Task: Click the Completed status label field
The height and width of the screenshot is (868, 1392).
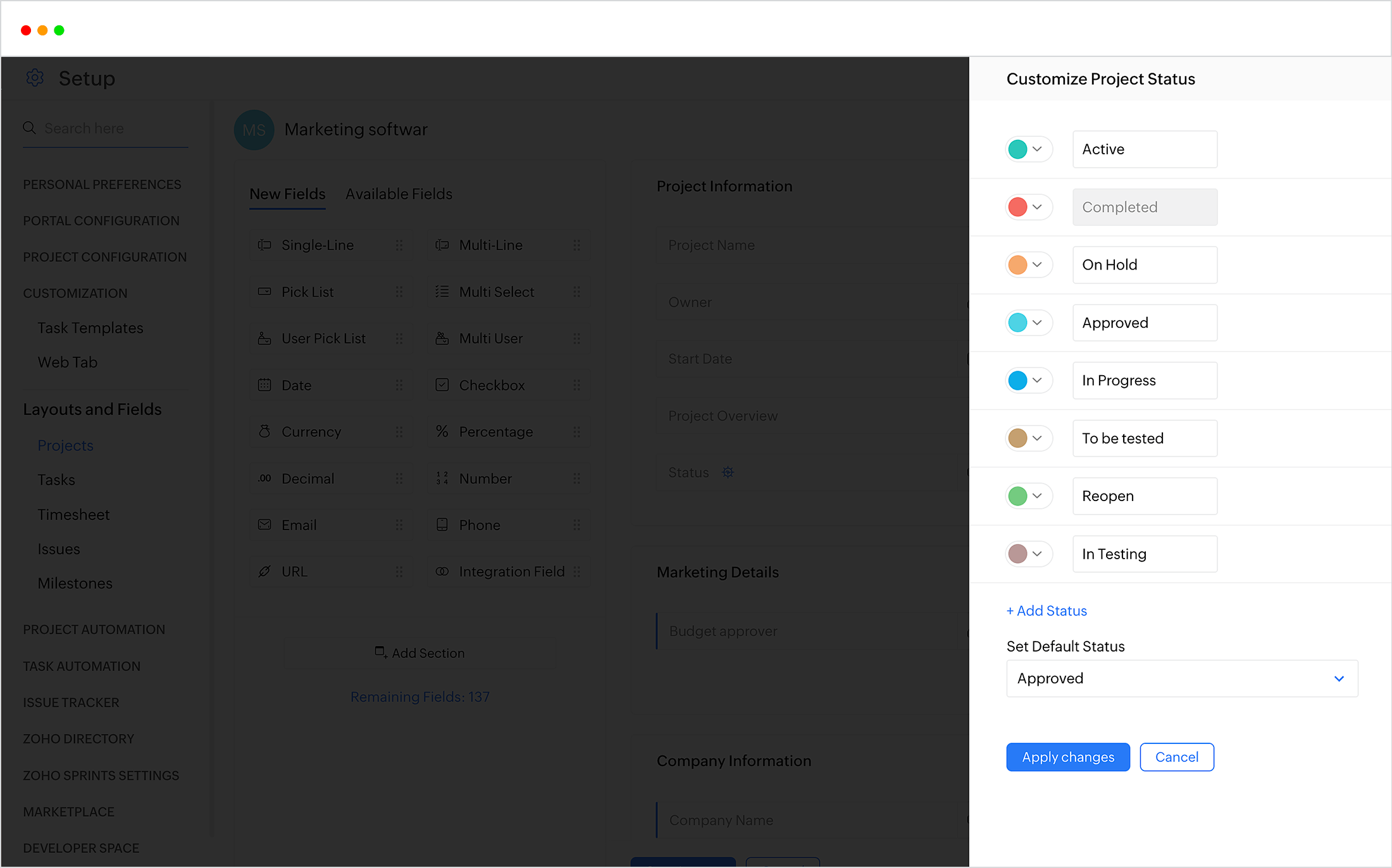Action: tap(1145, 207)
